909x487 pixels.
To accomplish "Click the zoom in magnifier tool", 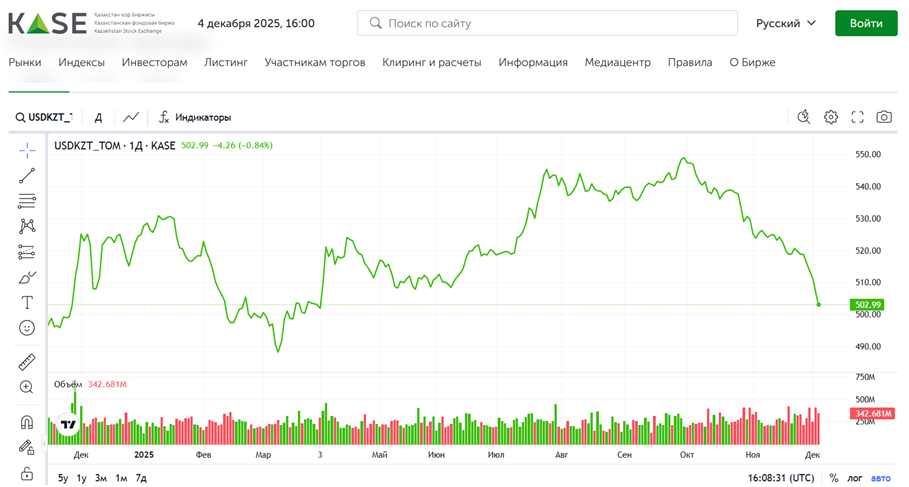I will pyautogui.click(x=27, y=387).
